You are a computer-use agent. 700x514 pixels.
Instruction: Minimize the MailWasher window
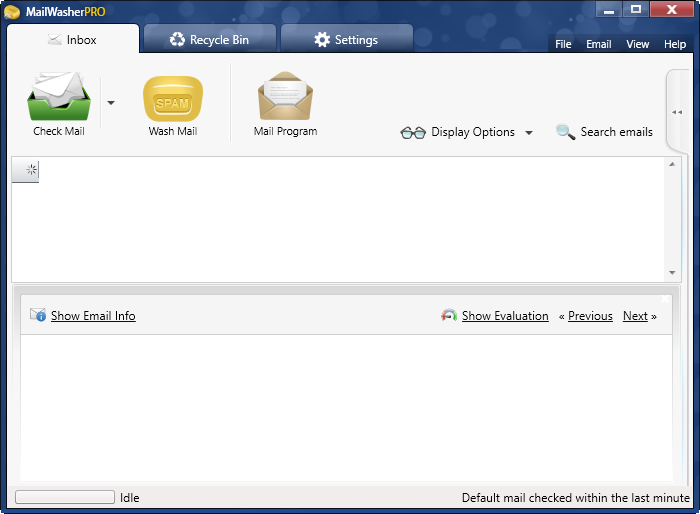(609, 9)
